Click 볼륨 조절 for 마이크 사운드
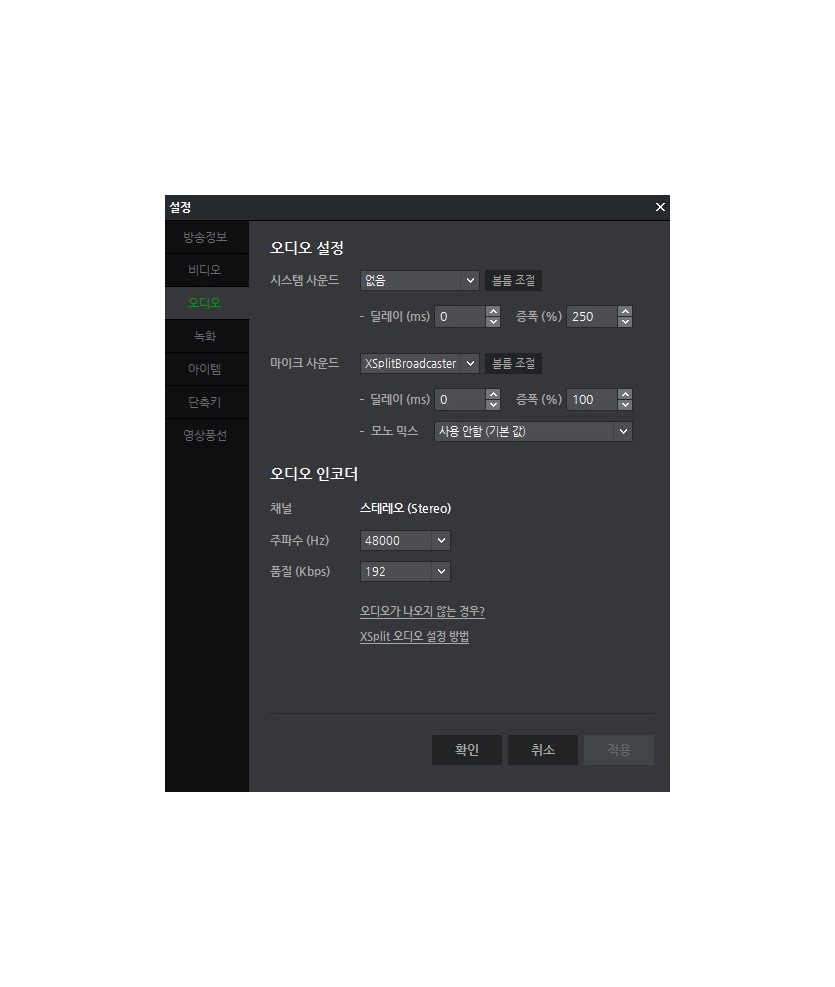Image resolution: width=835 pixels, height=987 pixels. [x=513, y=363]
